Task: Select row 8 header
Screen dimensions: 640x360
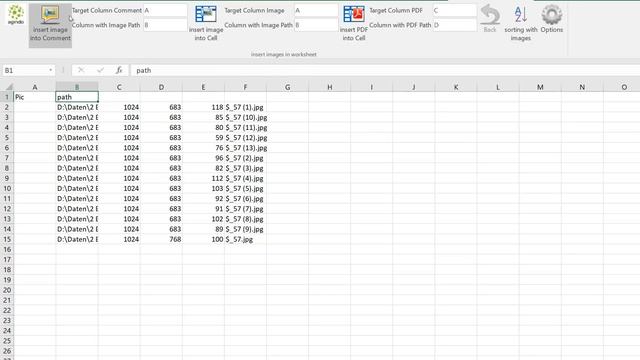Action: [x=7, y=168]
